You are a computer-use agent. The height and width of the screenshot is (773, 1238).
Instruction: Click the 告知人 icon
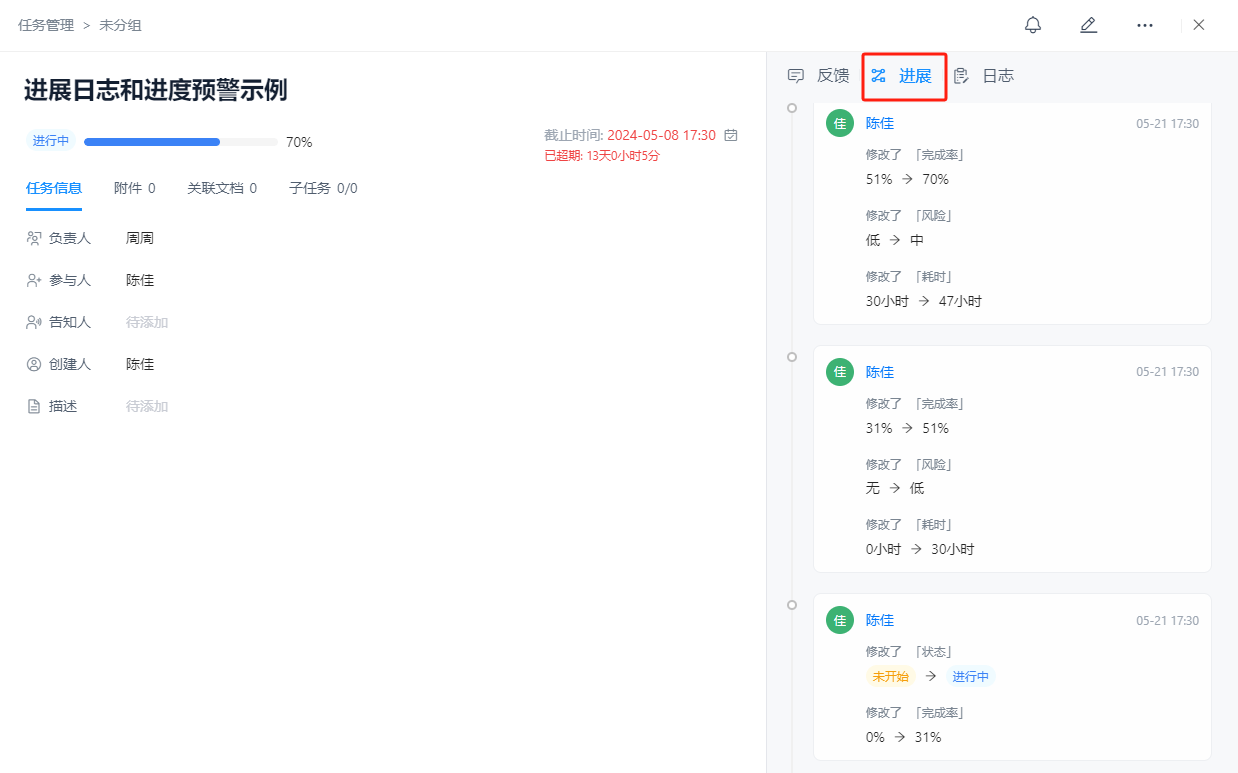click(34, 322)
